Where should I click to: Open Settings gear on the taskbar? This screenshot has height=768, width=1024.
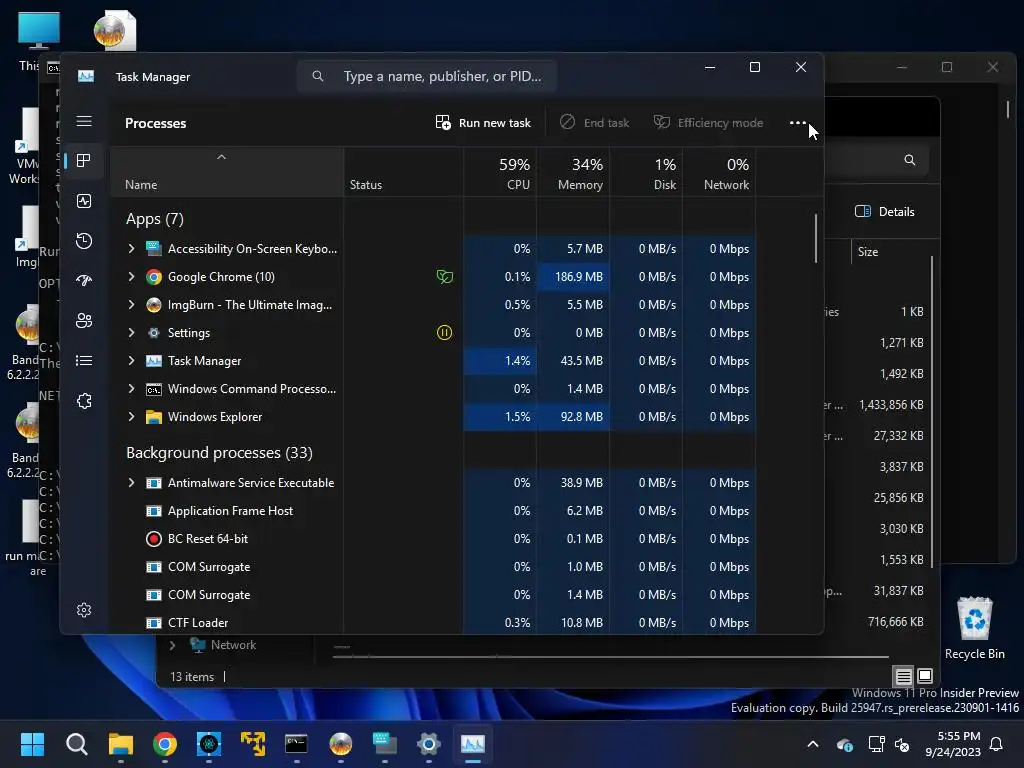pos(428,744)
